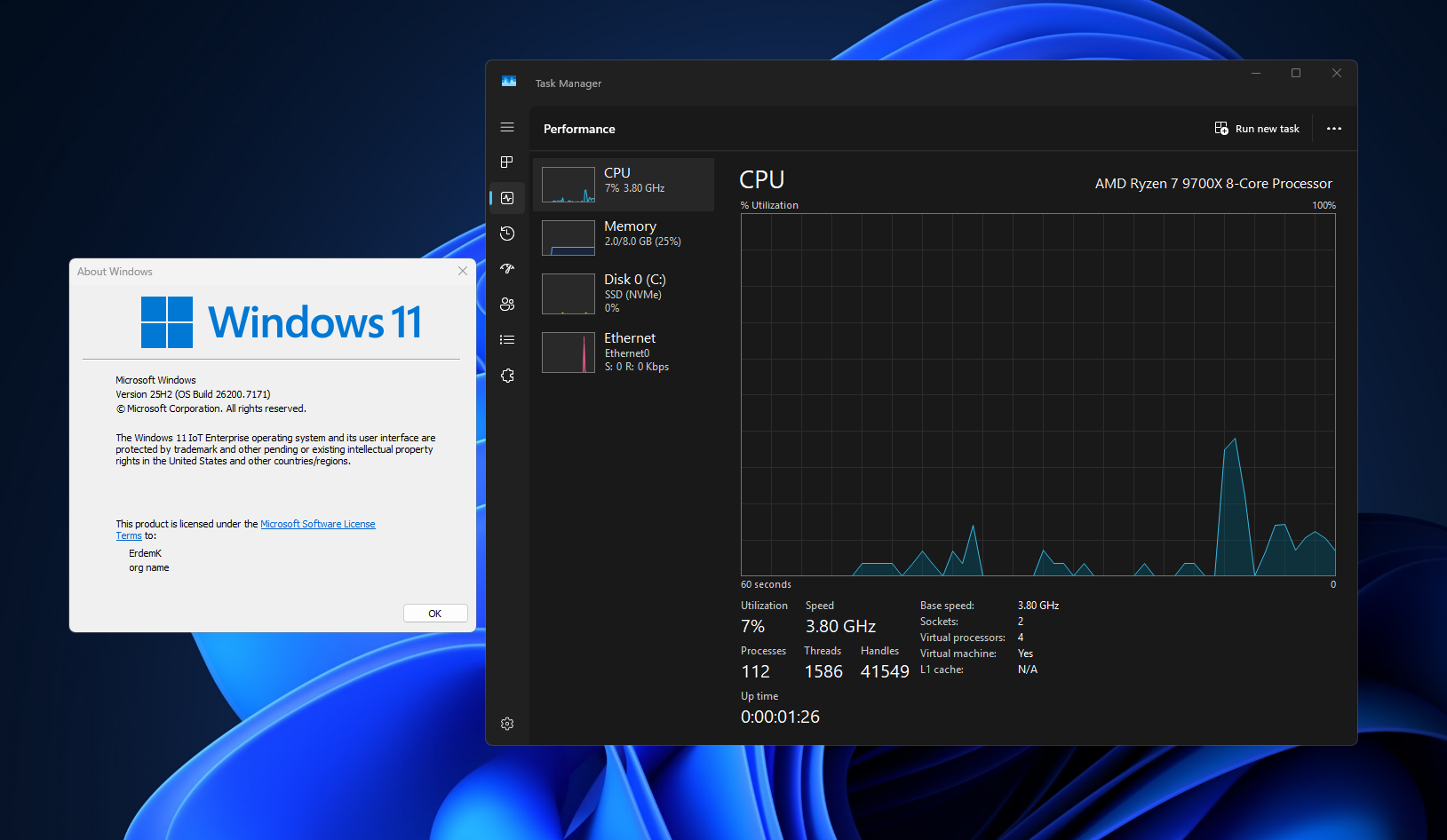Click the org name text in About Windows

tap(149, 567)
